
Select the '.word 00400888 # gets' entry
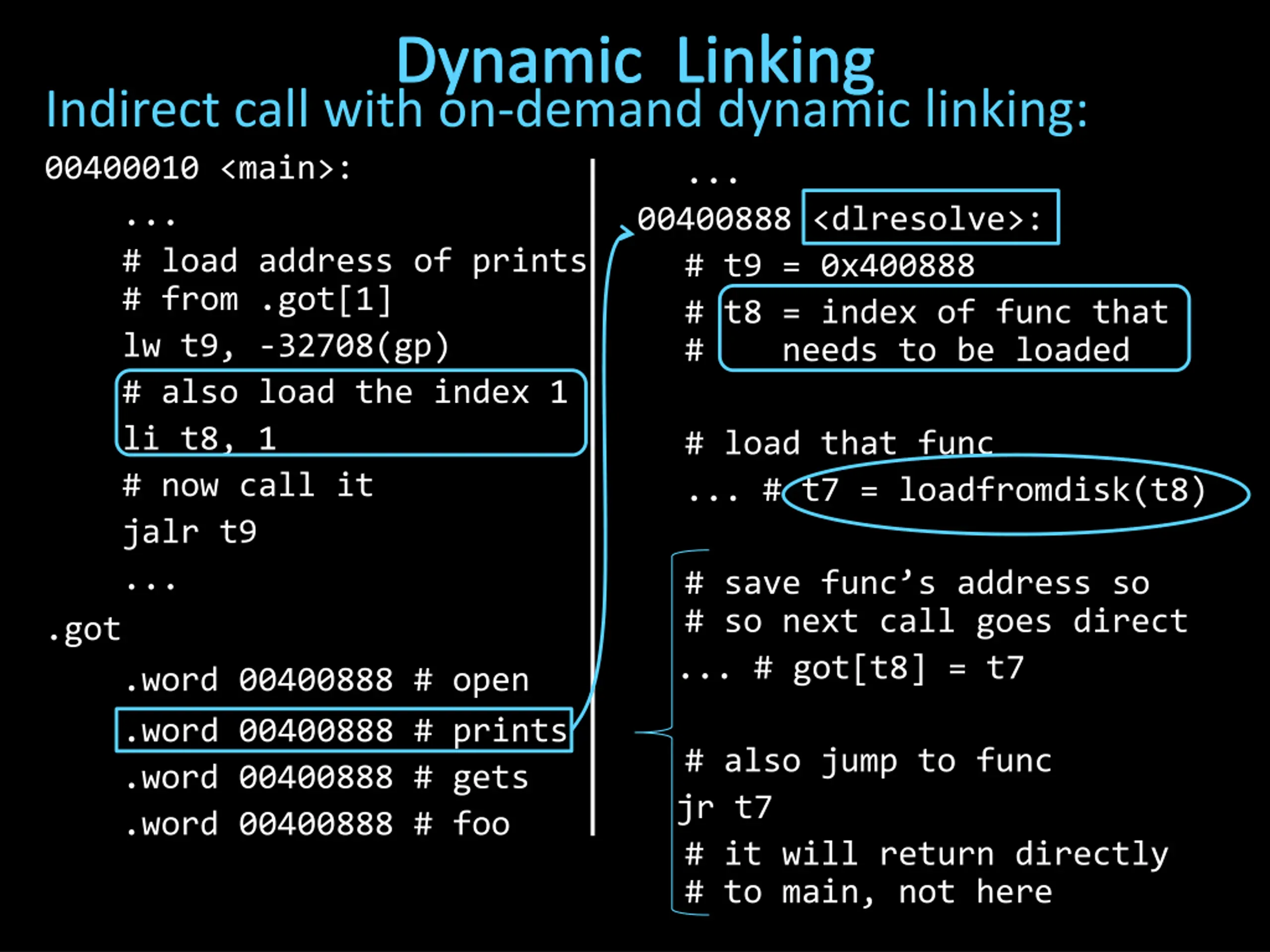point(327,778)
